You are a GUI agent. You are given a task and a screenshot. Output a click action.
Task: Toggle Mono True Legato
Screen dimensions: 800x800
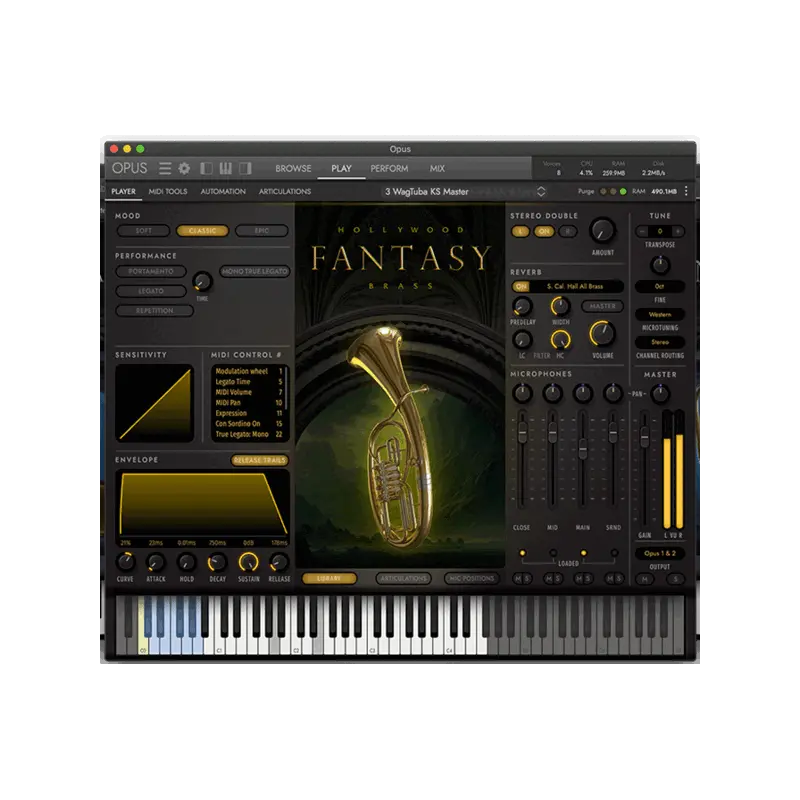[255, 271]
